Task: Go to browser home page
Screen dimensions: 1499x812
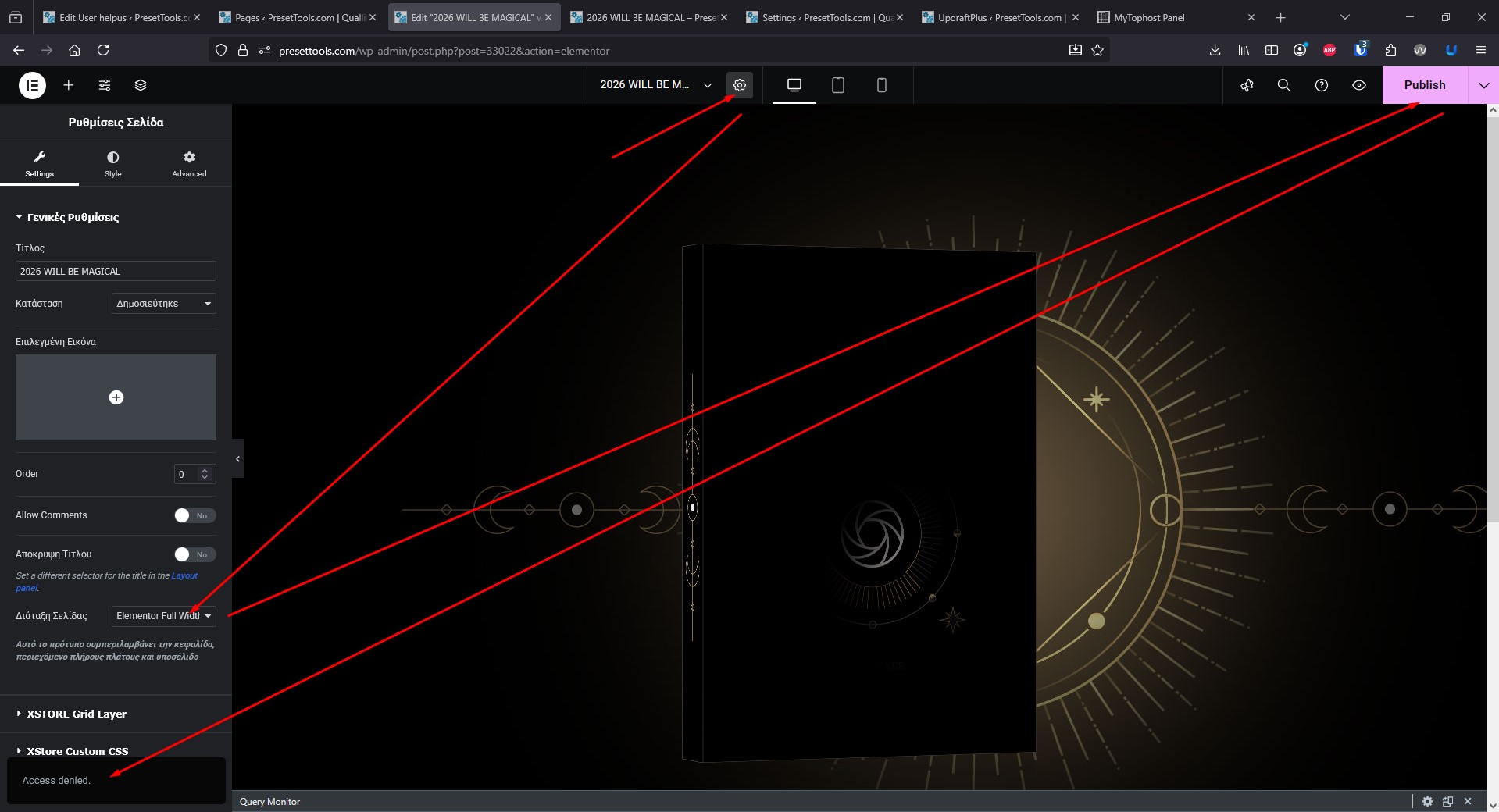Action: click(75, 50)
